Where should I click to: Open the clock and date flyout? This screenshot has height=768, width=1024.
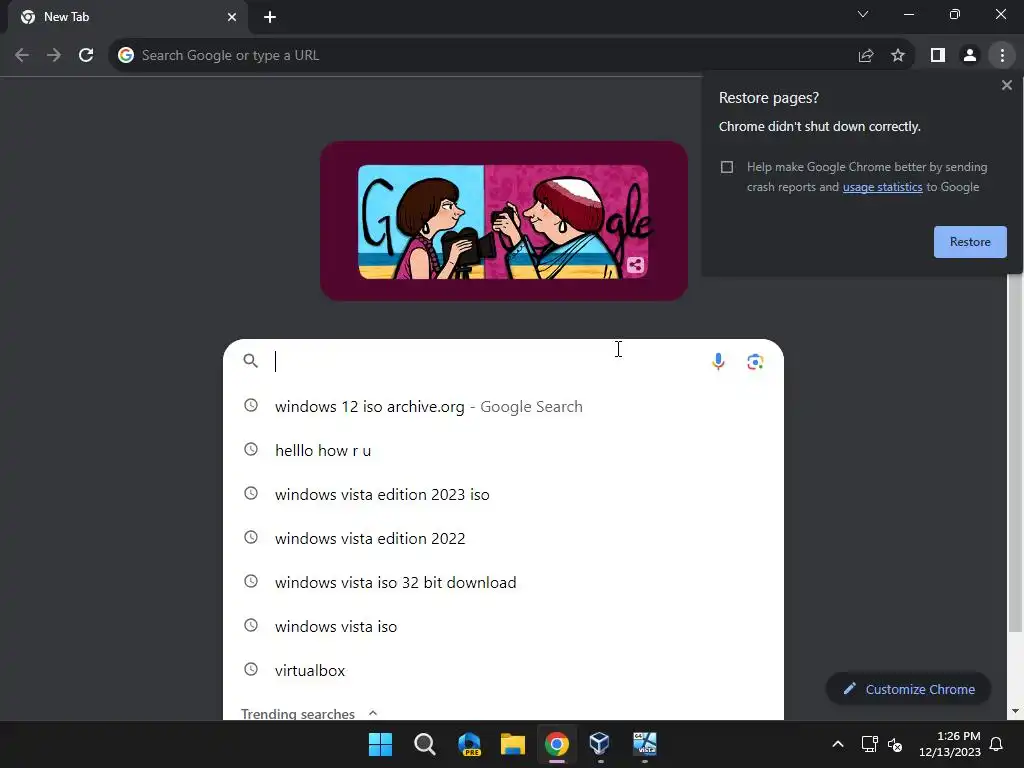950,744
